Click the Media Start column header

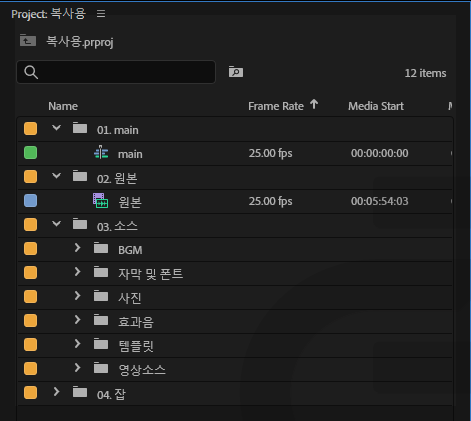coord(376,106)
